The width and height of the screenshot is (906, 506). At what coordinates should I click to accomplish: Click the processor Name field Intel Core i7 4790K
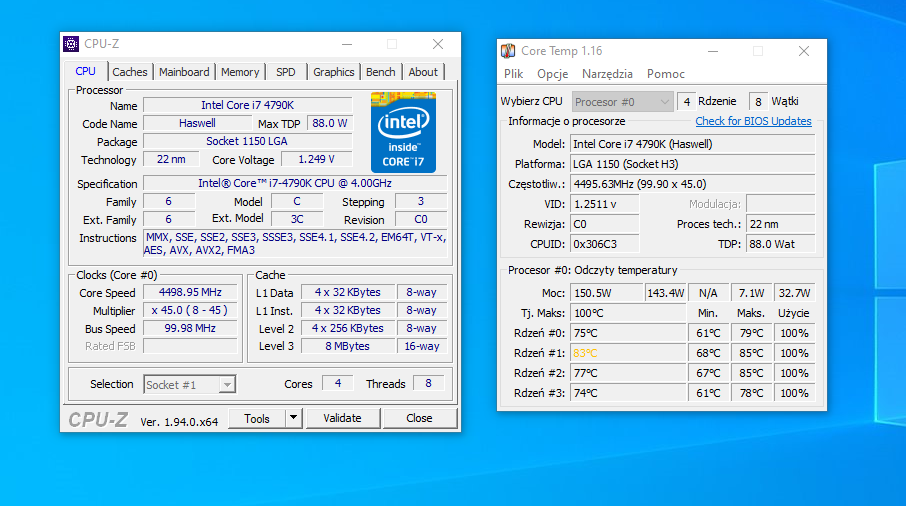click(247, 105)
